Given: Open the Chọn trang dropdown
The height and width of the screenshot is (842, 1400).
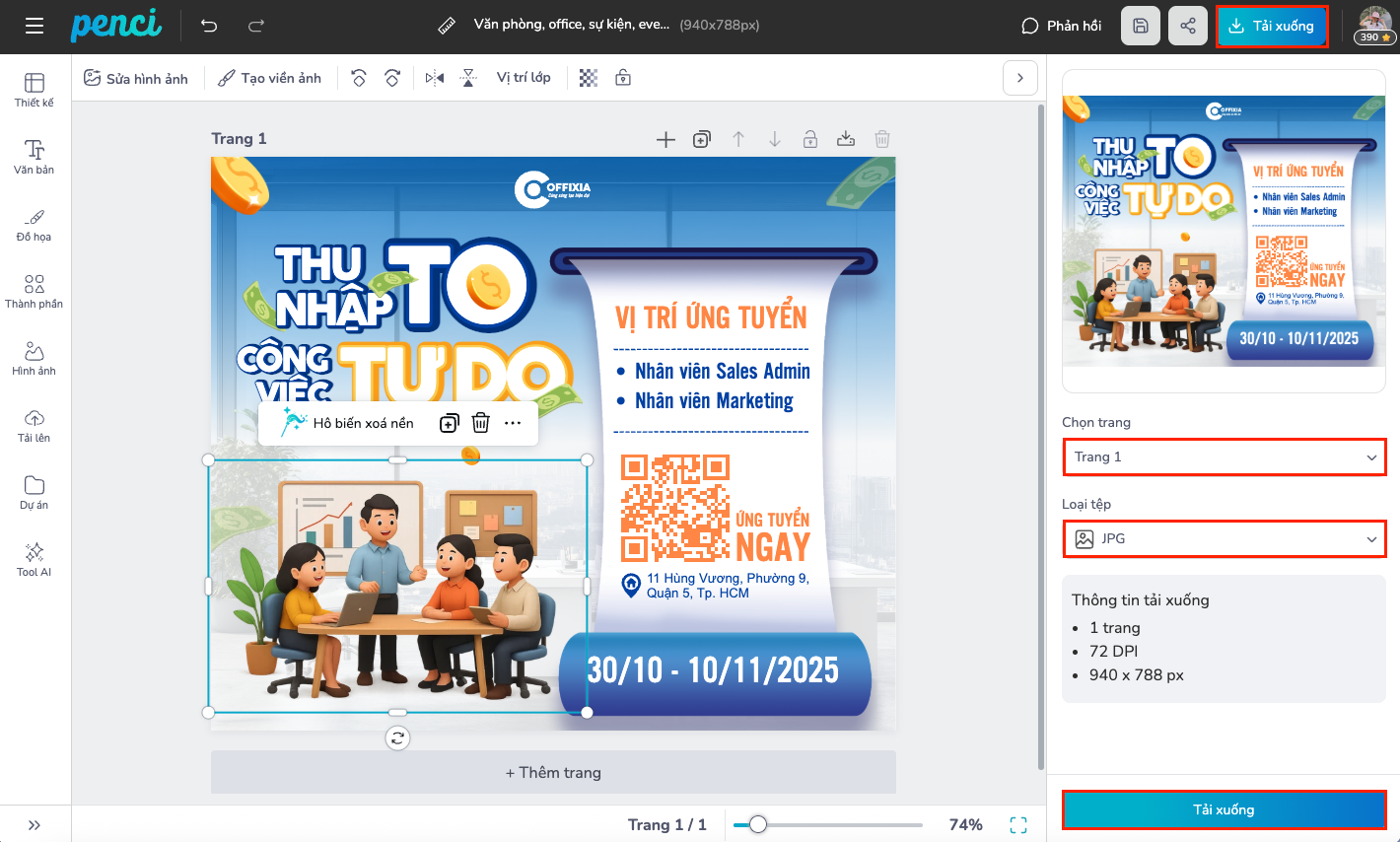Looking at the screenshot, I should pos(1224,457).
